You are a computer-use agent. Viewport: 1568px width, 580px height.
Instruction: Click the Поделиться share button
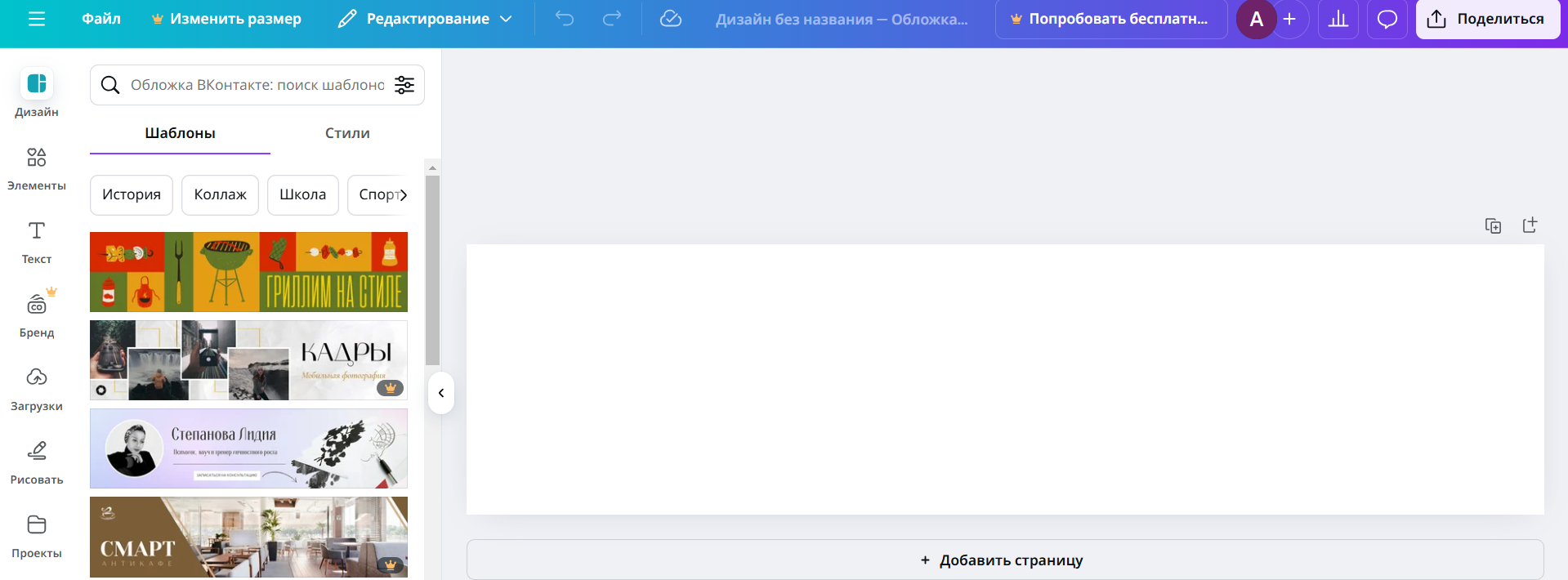[1487, 19]
